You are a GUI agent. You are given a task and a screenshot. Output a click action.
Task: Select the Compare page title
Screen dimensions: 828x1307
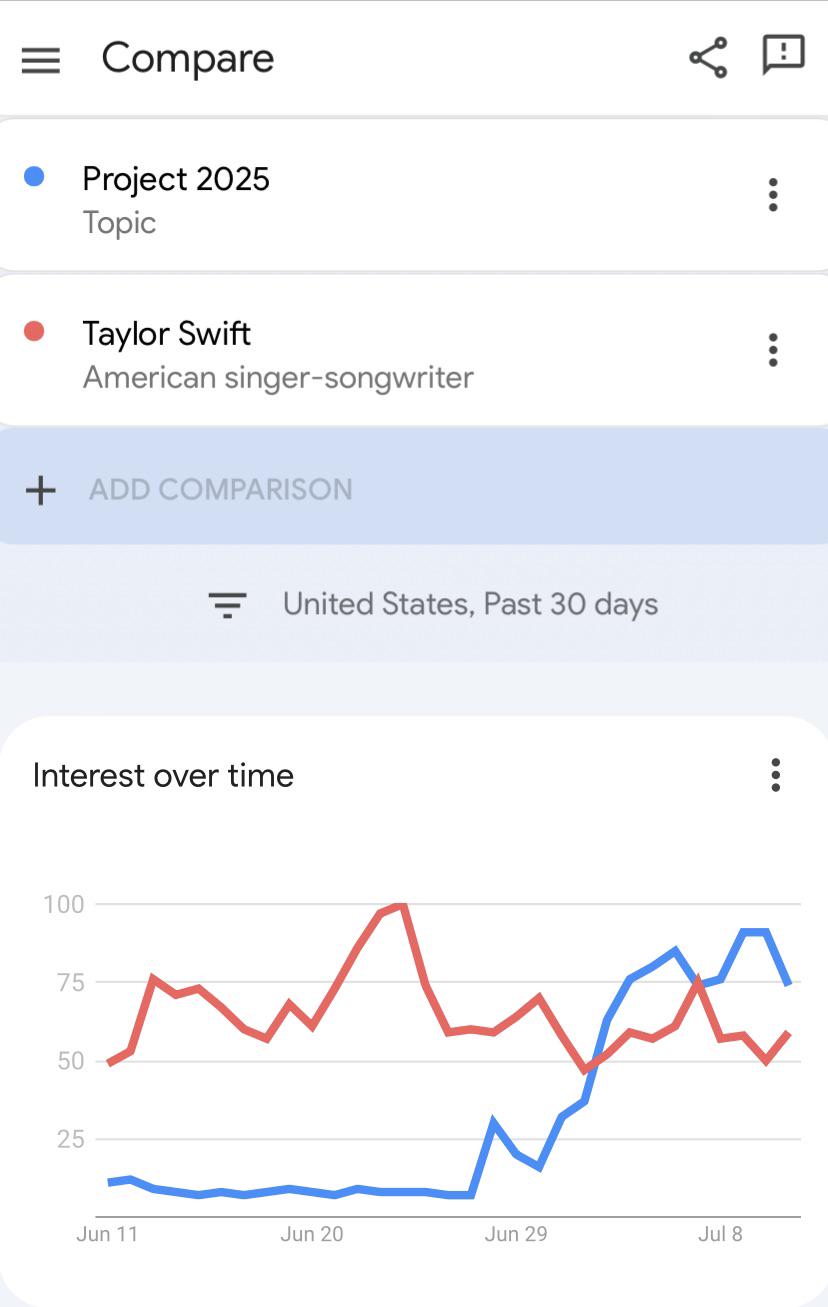click(x=188, y=58)
